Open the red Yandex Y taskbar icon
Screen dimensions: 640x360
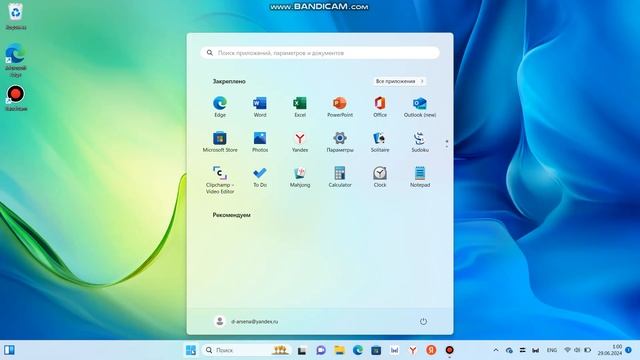[413, 350]
